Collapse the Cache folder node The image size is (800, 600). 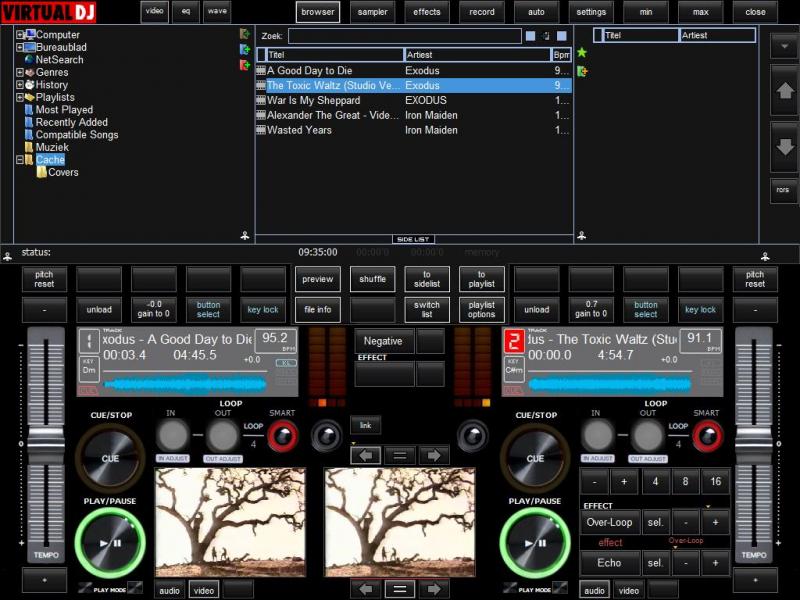coord(19,160)
